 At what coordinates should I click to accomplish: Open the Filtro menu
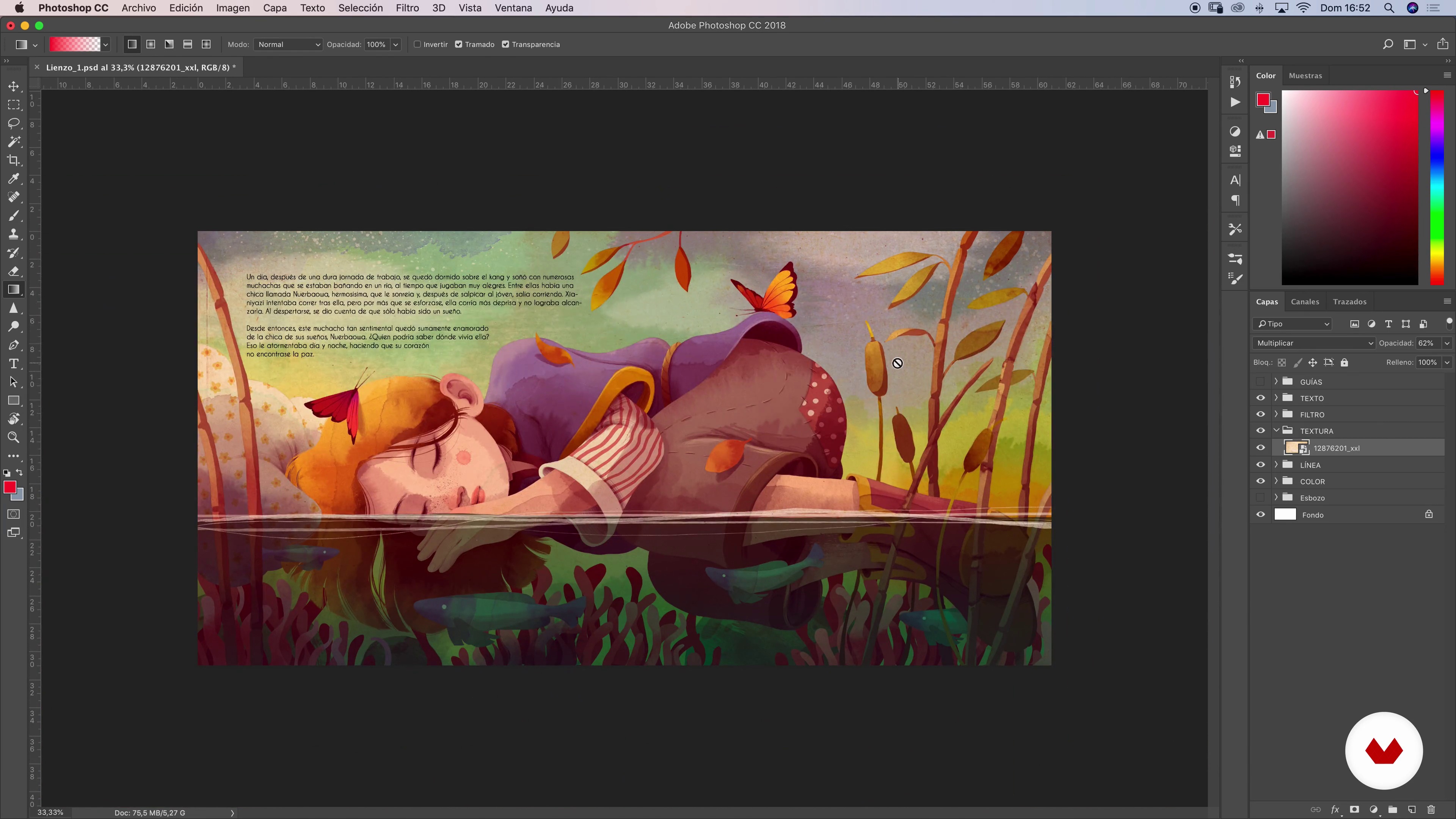(407, 8)
